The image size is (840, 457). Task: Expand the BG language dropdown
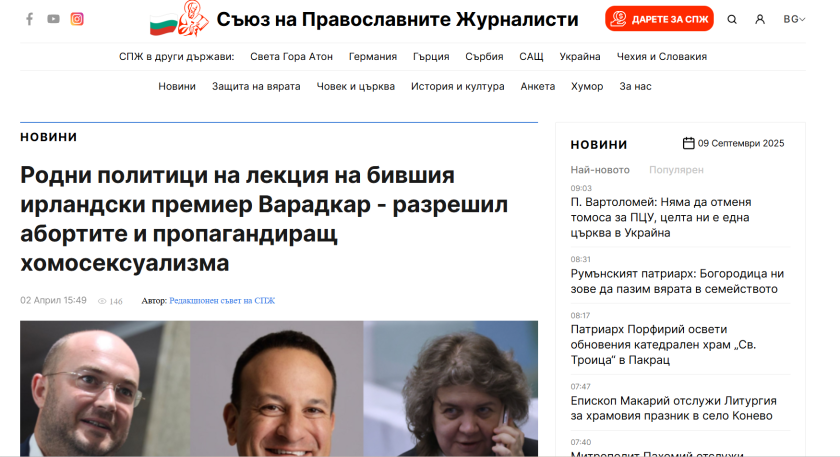pos(794,19)
